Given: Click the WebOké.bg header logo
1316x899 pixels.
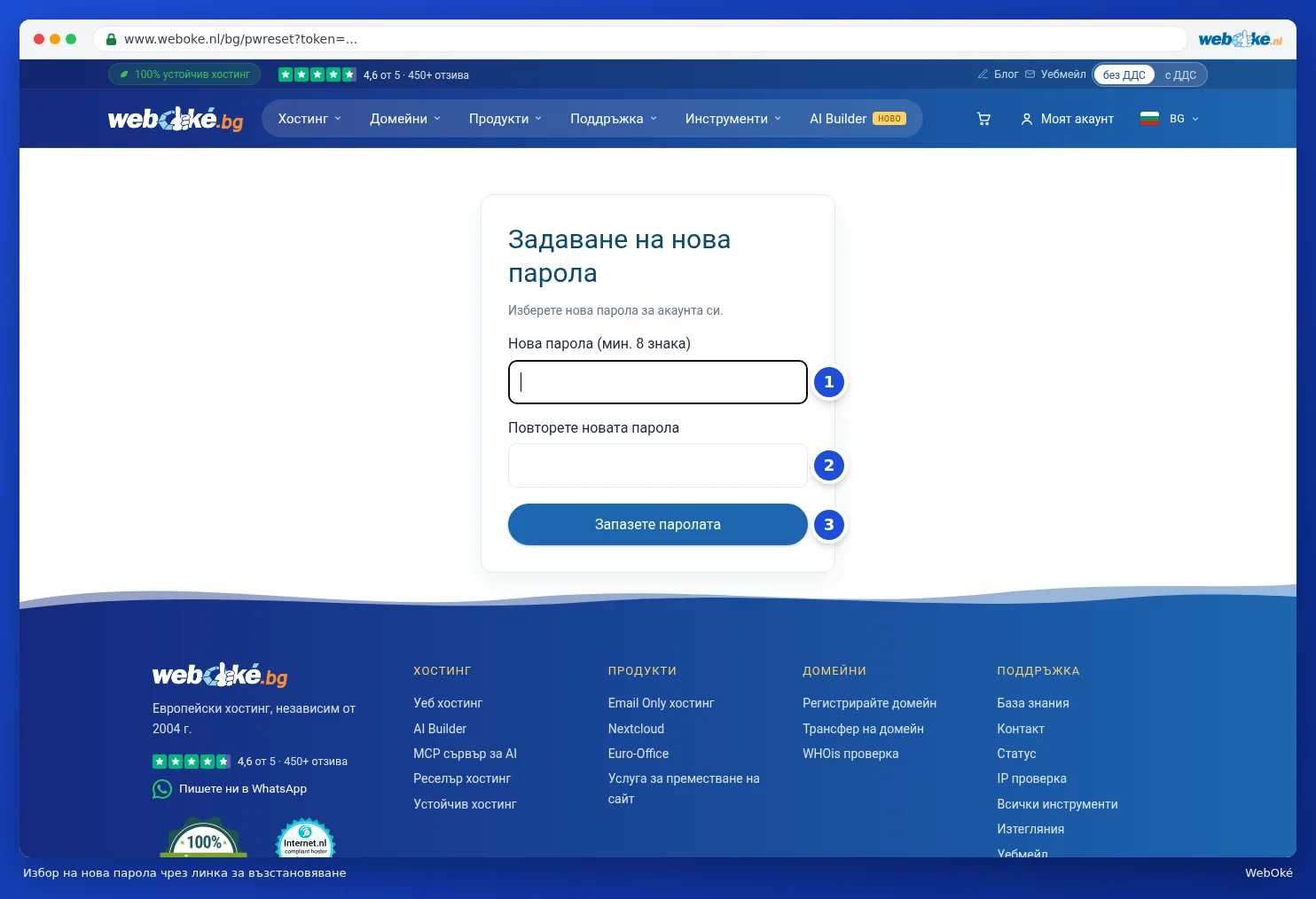Looking at the screenshot, I should point(176,119).
